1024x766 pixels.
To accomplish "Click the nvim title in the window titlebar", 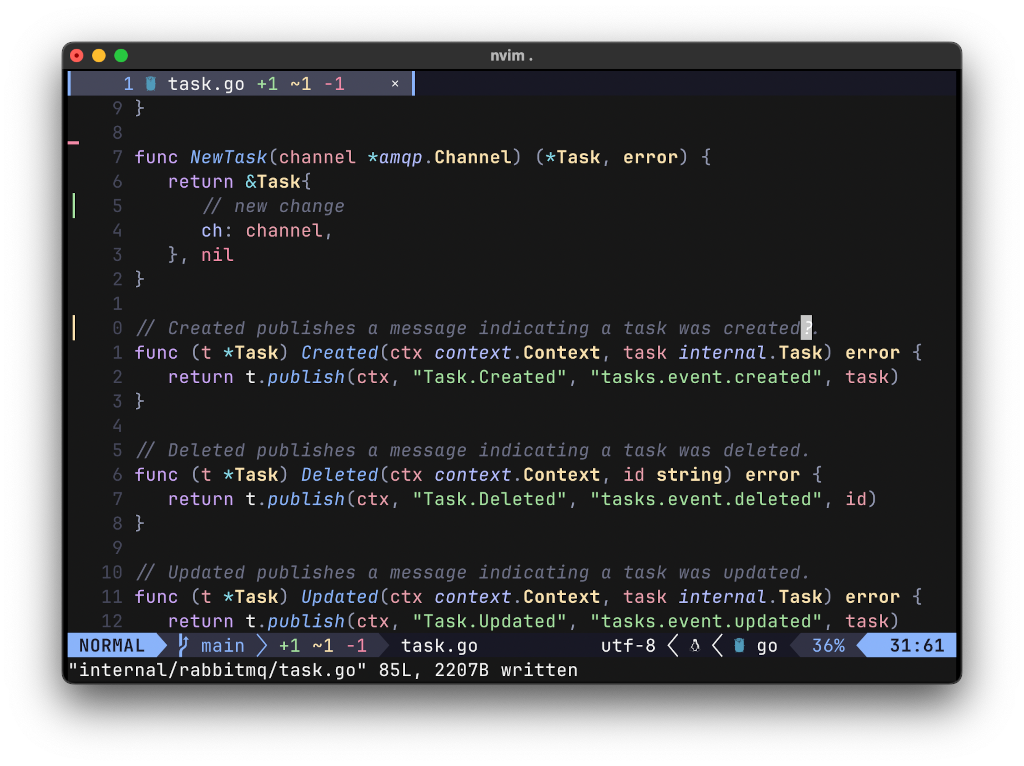I will pyautogui.click(x=511, y=56).
